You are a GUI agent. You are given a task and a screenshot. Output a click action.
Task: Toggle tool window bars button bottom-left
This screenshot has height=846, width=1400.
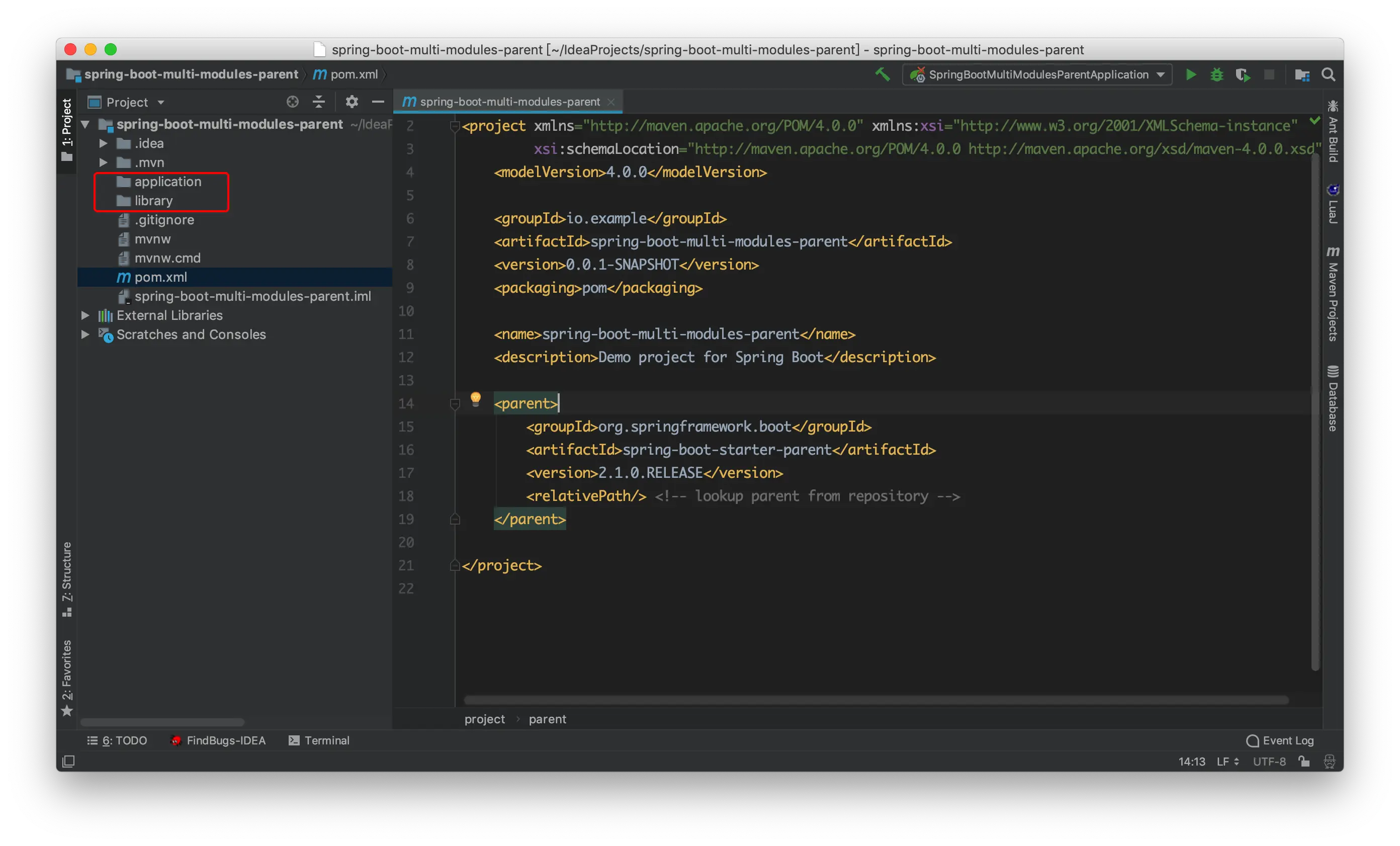(x=68, y=762)
